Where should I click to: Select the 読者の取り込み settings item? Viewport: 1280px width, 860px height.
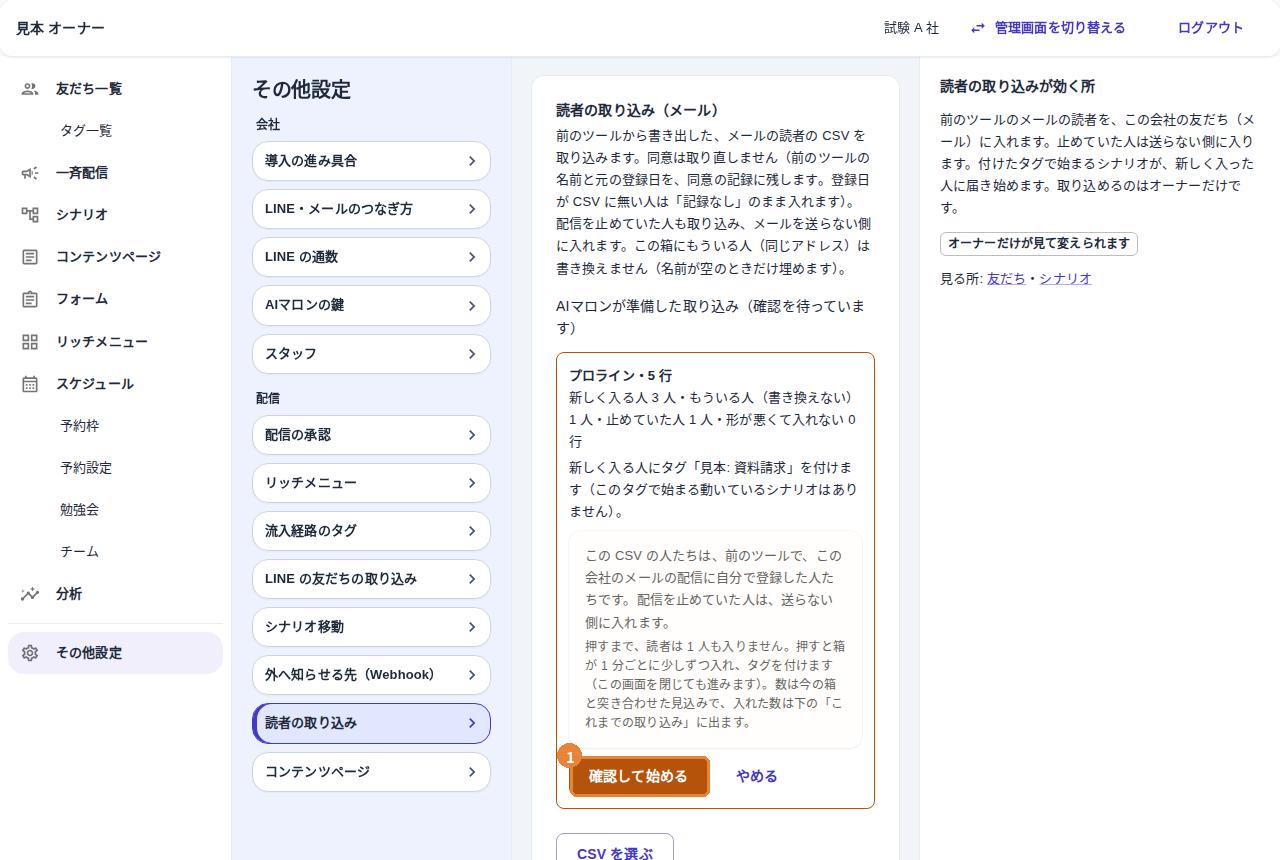click(x=371, y=723)
